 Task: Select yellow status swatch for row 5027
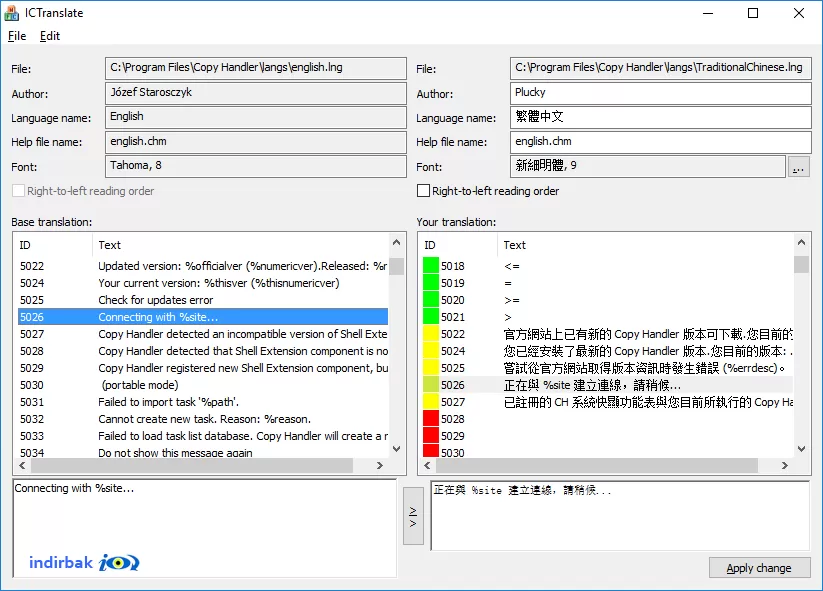click(431, 402)
